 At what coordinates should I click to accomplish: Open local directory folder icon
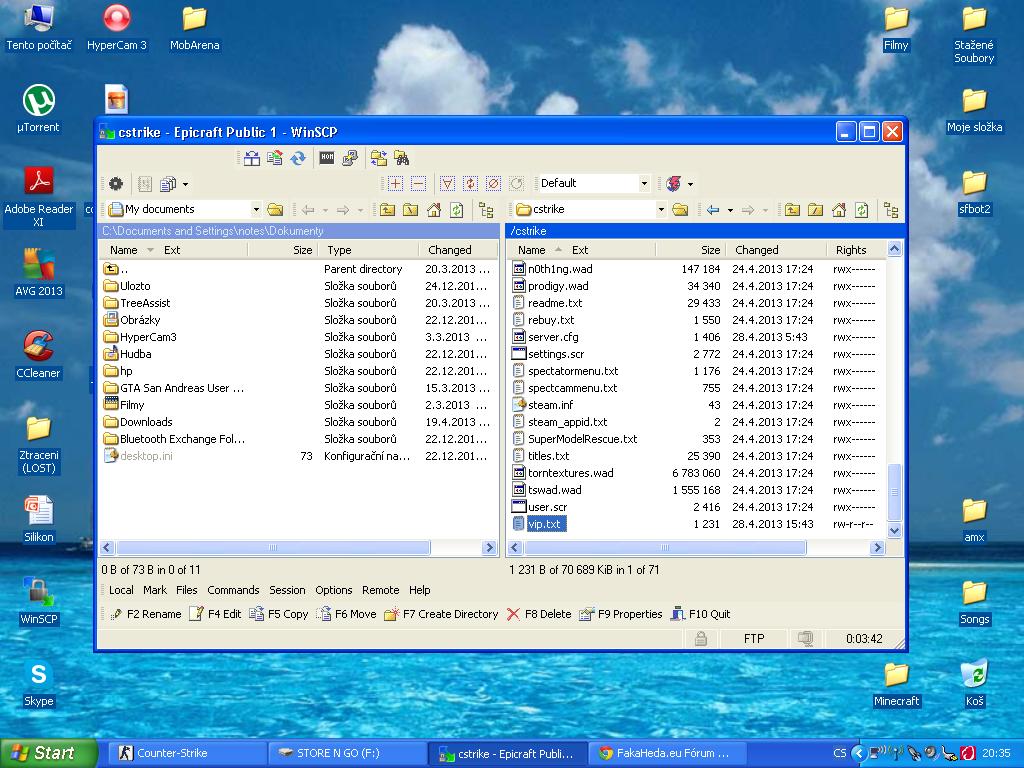click(276, 210)
